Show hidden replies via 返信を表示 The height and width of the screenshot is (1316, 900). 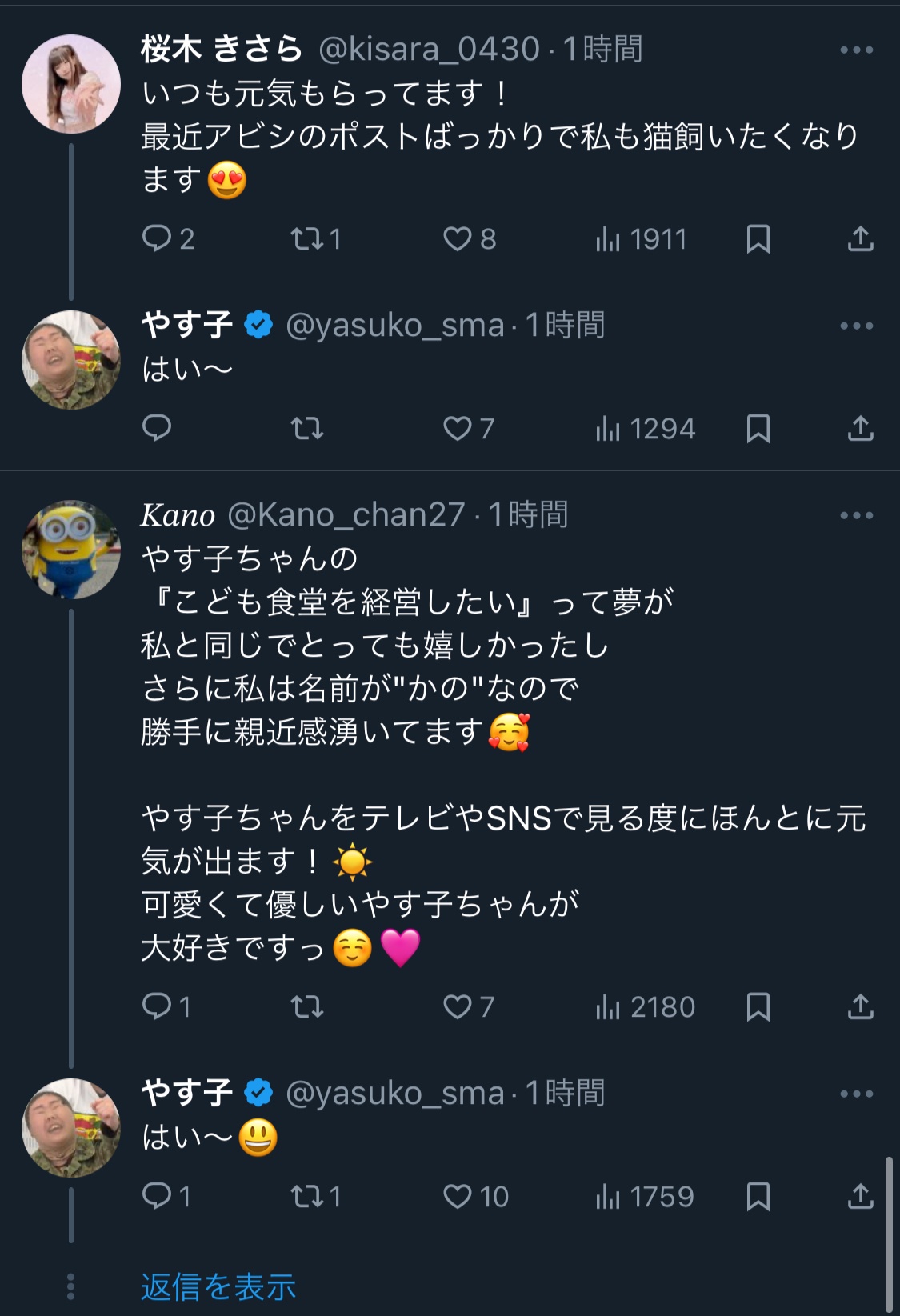pyautogui.click(x=218, y=1286)
